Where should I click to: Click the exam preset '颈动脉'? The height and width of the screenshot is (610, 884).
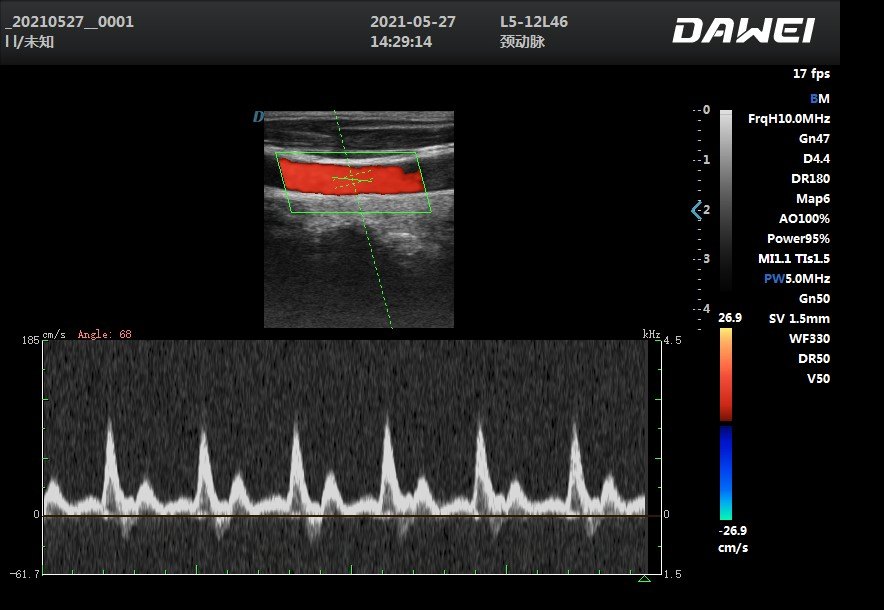tap(522, 42)
